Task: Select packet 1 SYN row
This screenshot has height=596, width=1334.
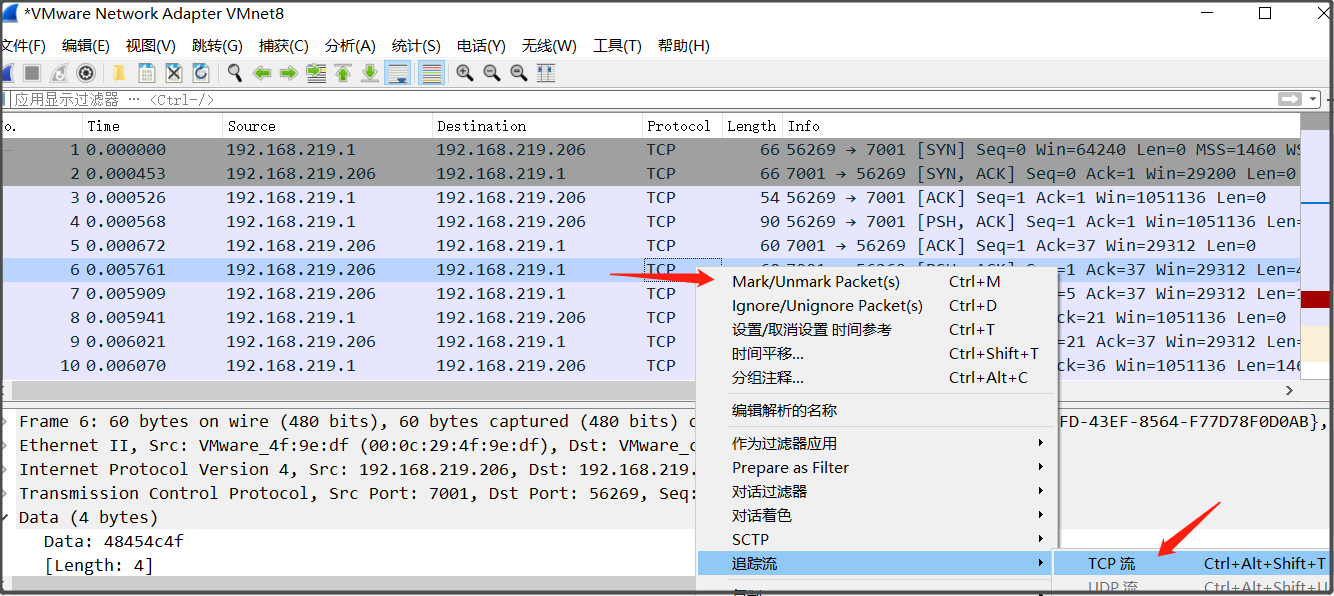Action: (x=650, y=150)
